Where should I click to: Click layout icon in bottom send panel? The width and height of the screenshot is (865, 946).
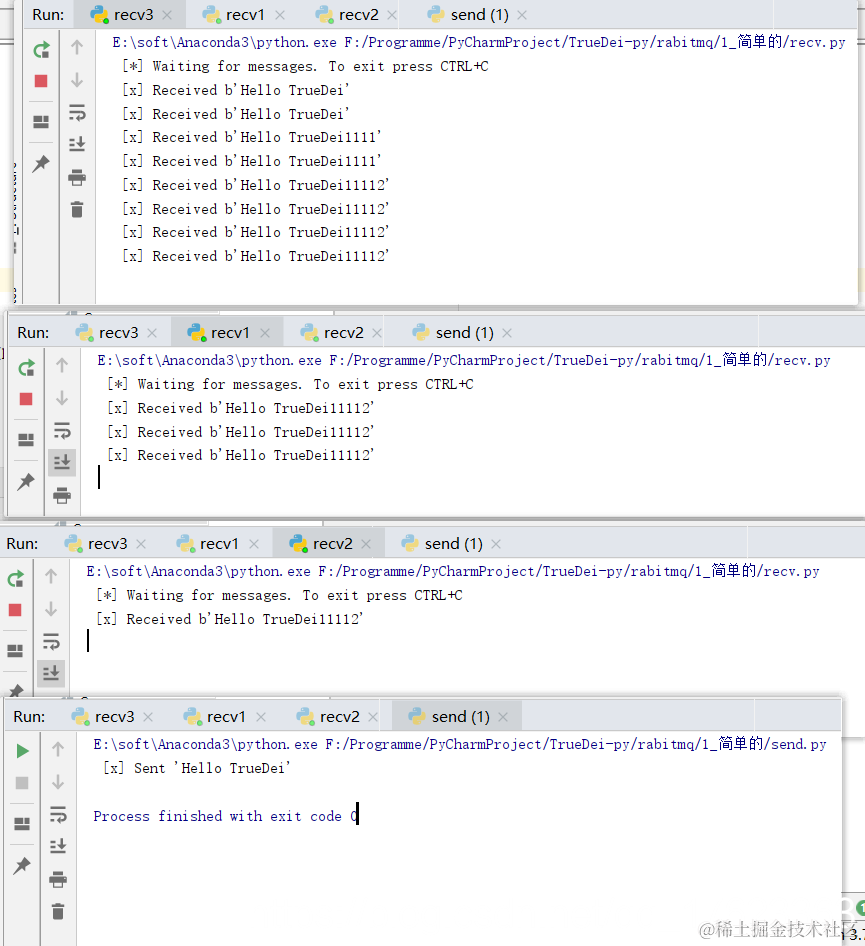pos(22,824)
